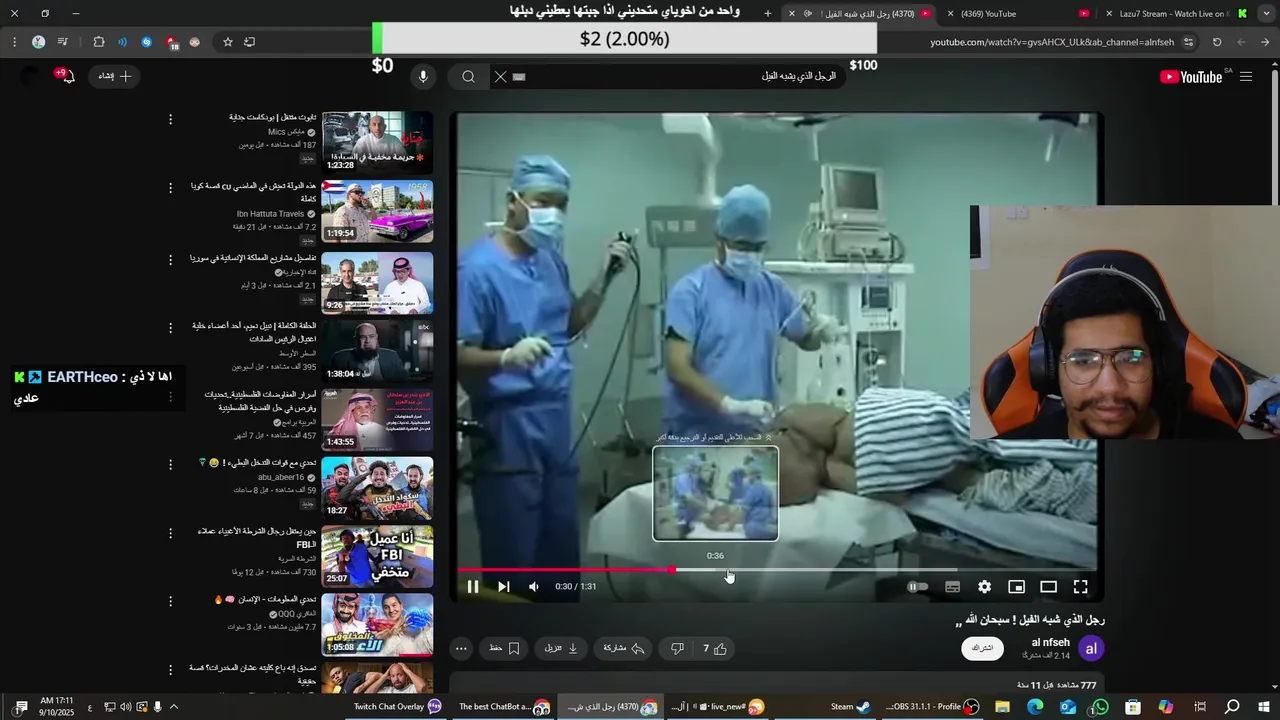
Task: Enter full screen video mode
Action: pyautogui.click(x=1080, y=587)
